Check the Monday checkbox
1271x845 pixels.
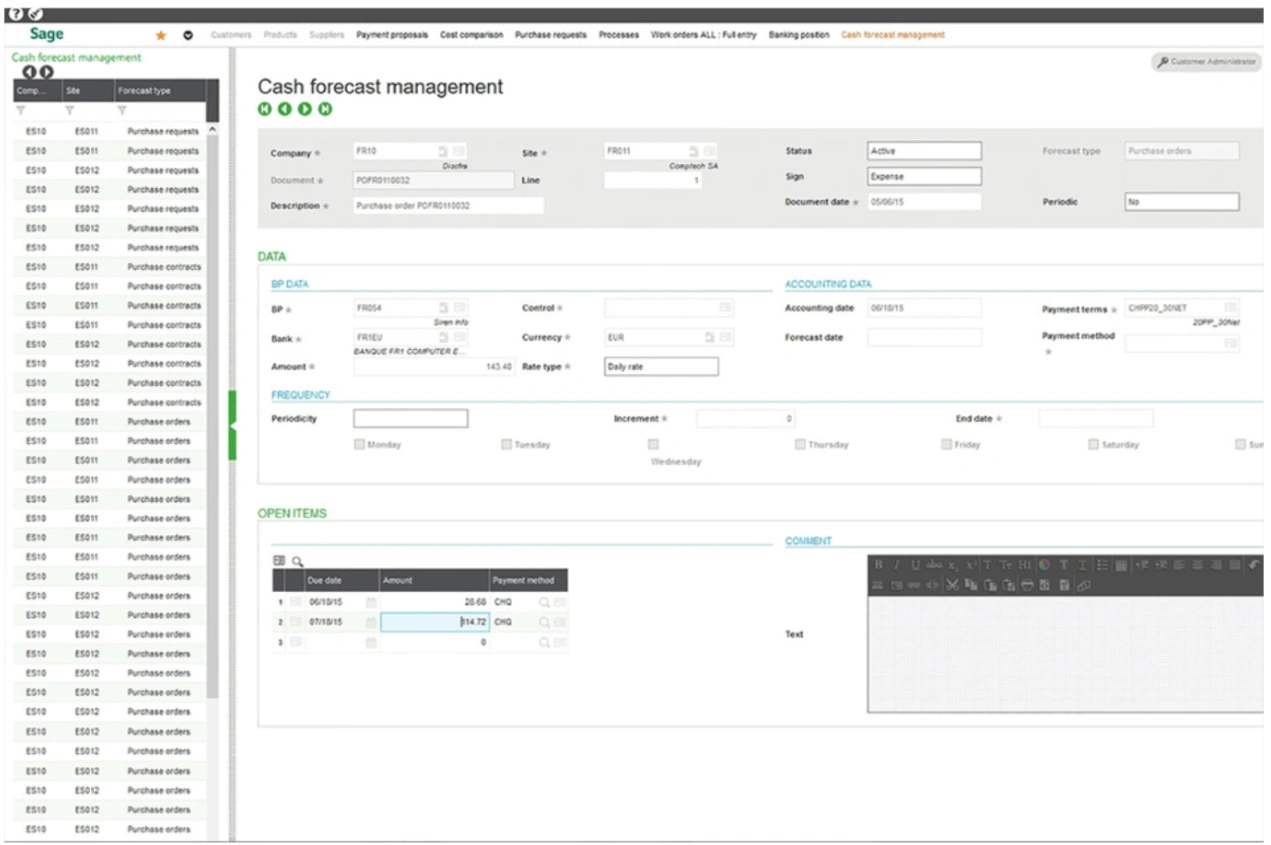(x=359, y=445)
